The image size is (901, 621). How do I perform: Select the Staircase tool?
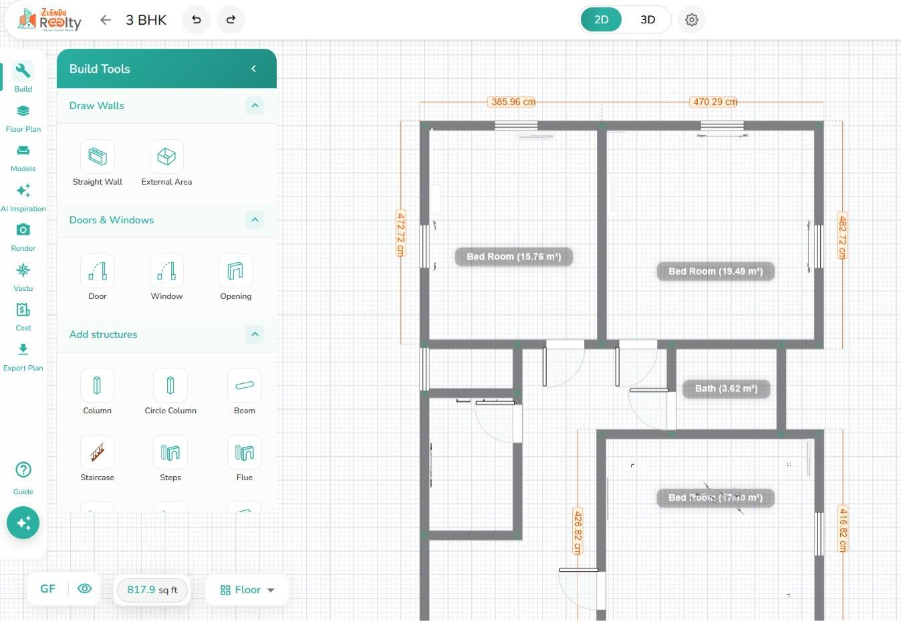coord(97,458)
